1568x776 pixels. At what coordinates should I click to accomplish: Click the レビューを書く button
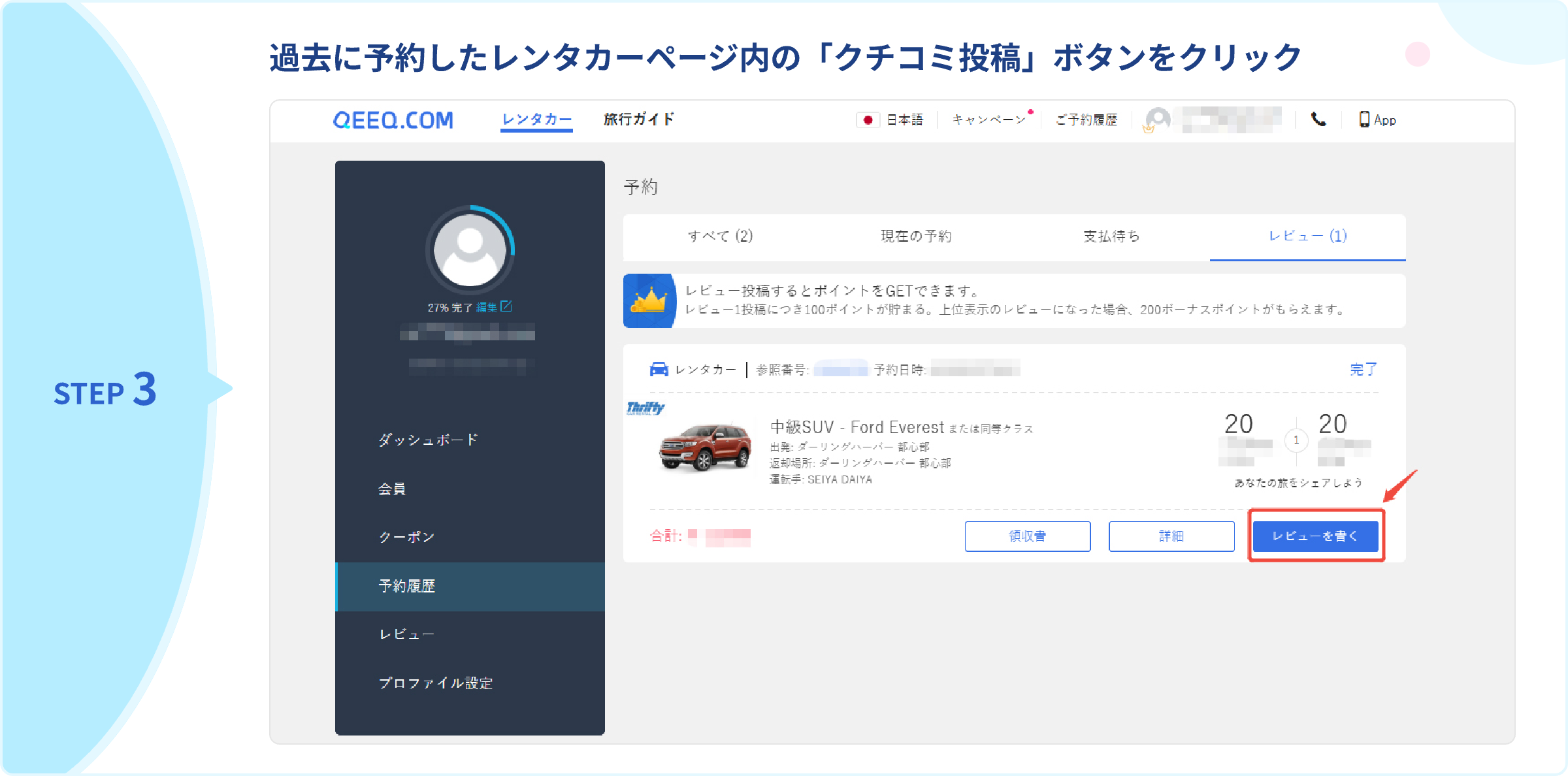pos(1315,536)
